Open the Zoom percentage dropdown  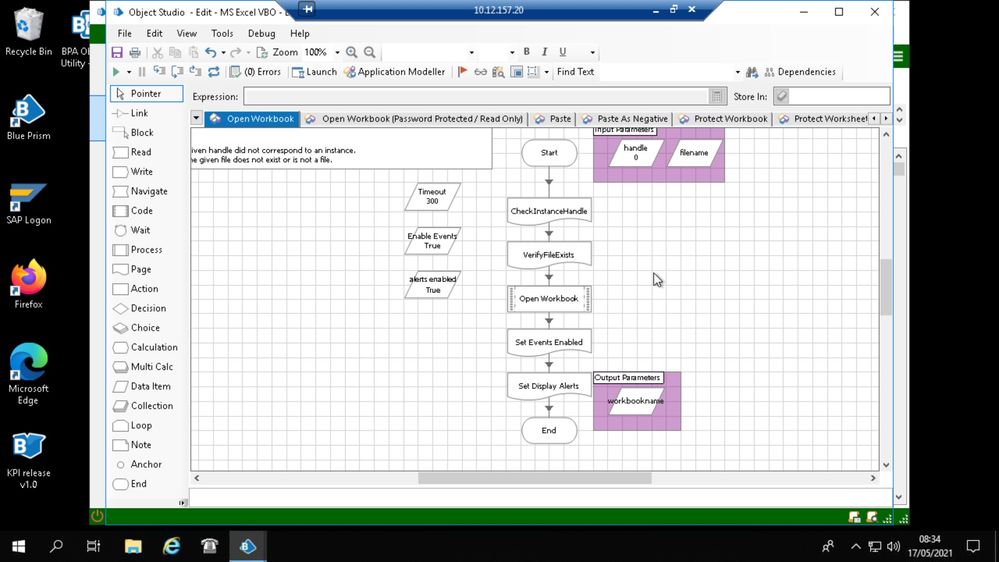(x=337, y=52)
